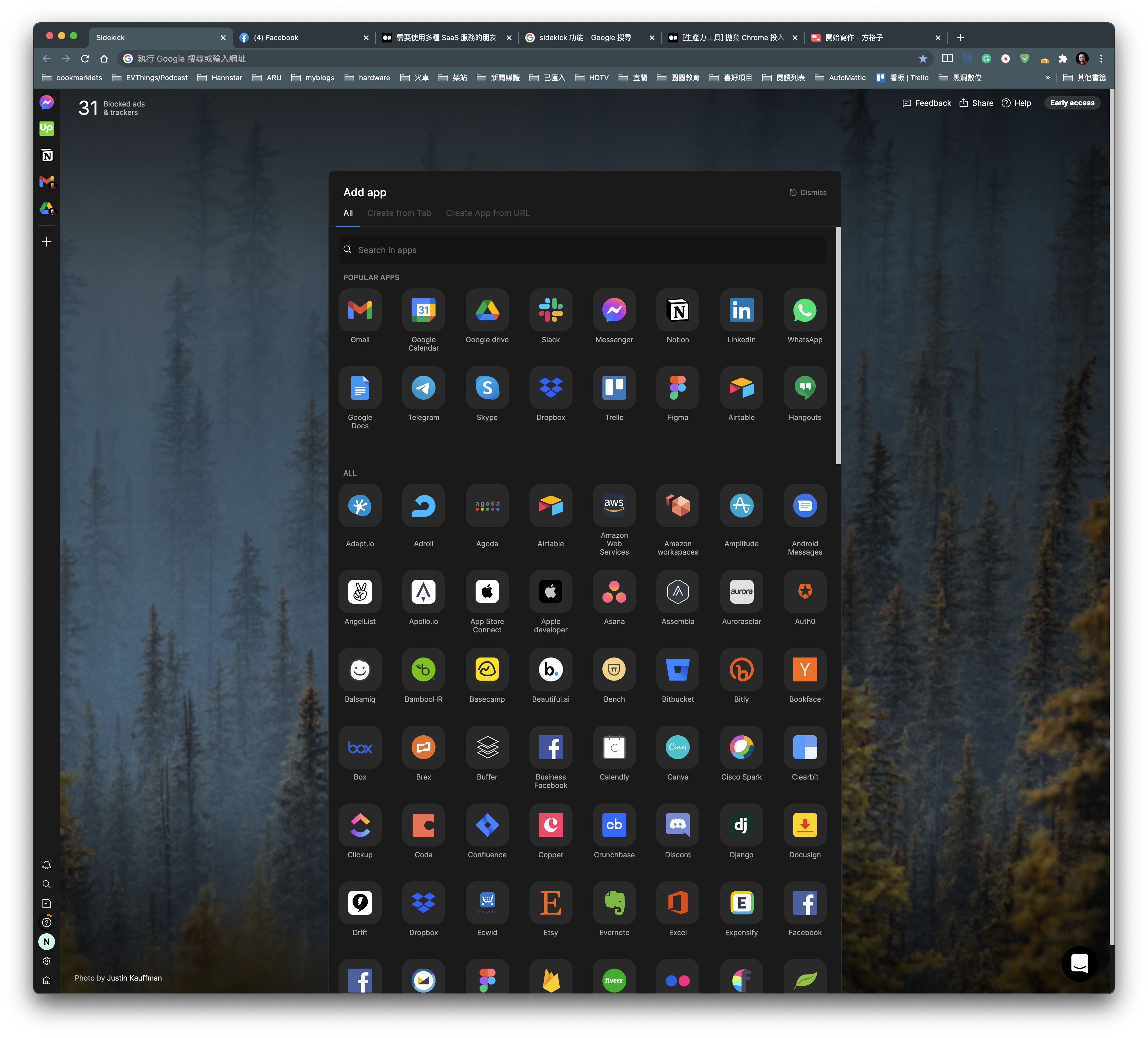
Task: Open sidebar settings gear
Action: pyautogui.click(x=47, y=961)
